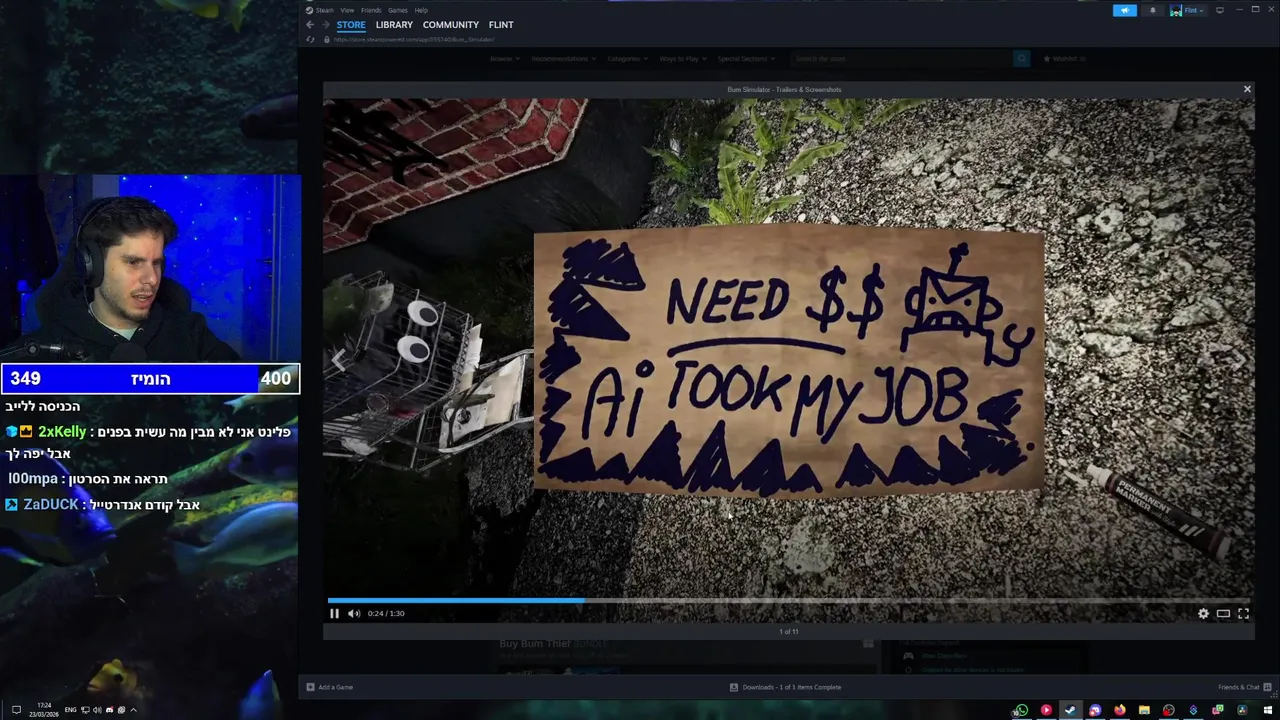The height and width of the screenshot is (720, 1280).
Task: Click the Steam back navigation arrow
Action: pyautogui.click(x=310, y=25)
